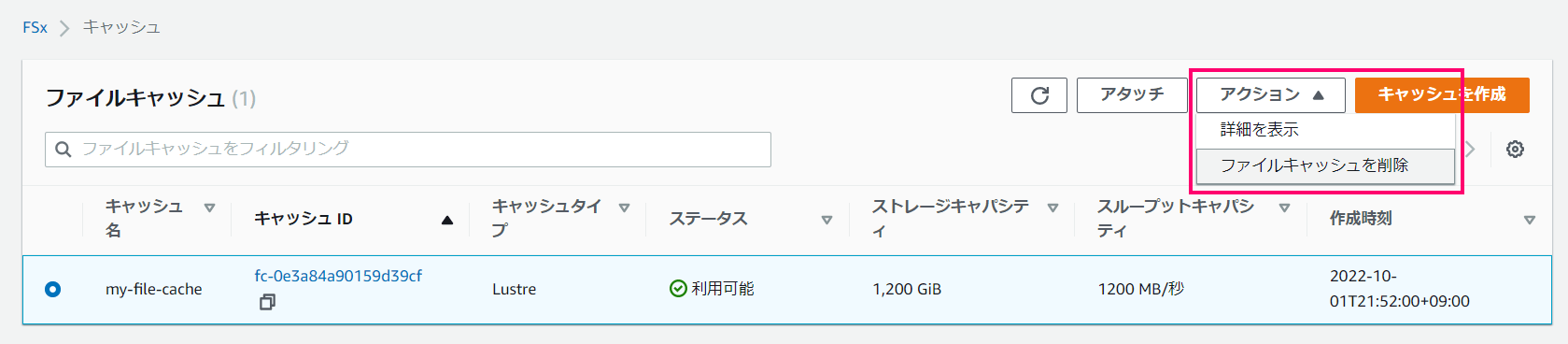Open table preferences gear icon

click(x=1515, y=150)
